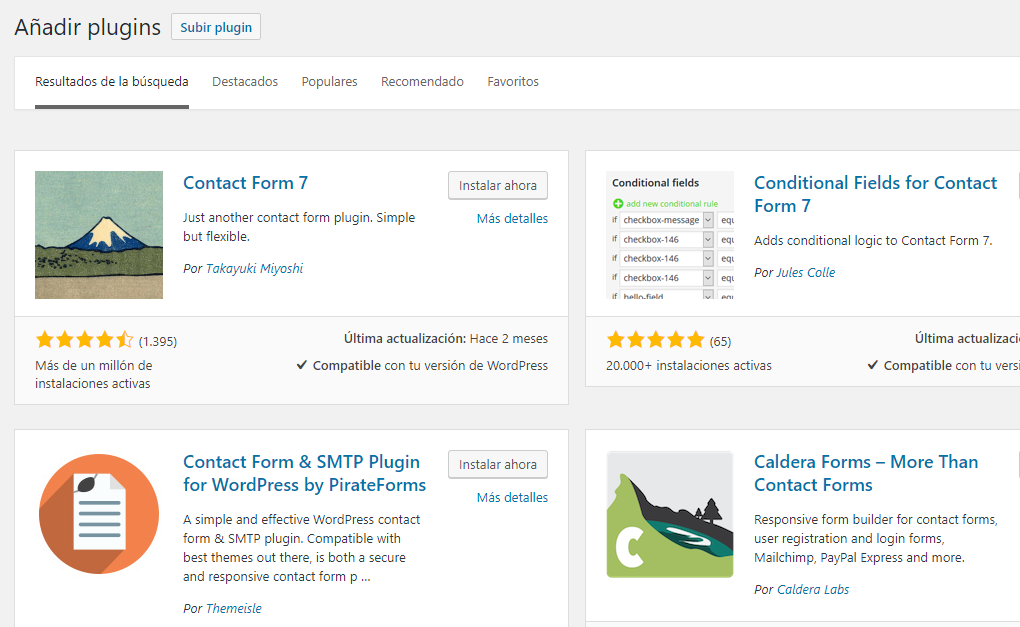Select text 'Más de un millón de instalaciones activas'
The height and width of the screenshot is (627, 1020).
coord(94,375)
